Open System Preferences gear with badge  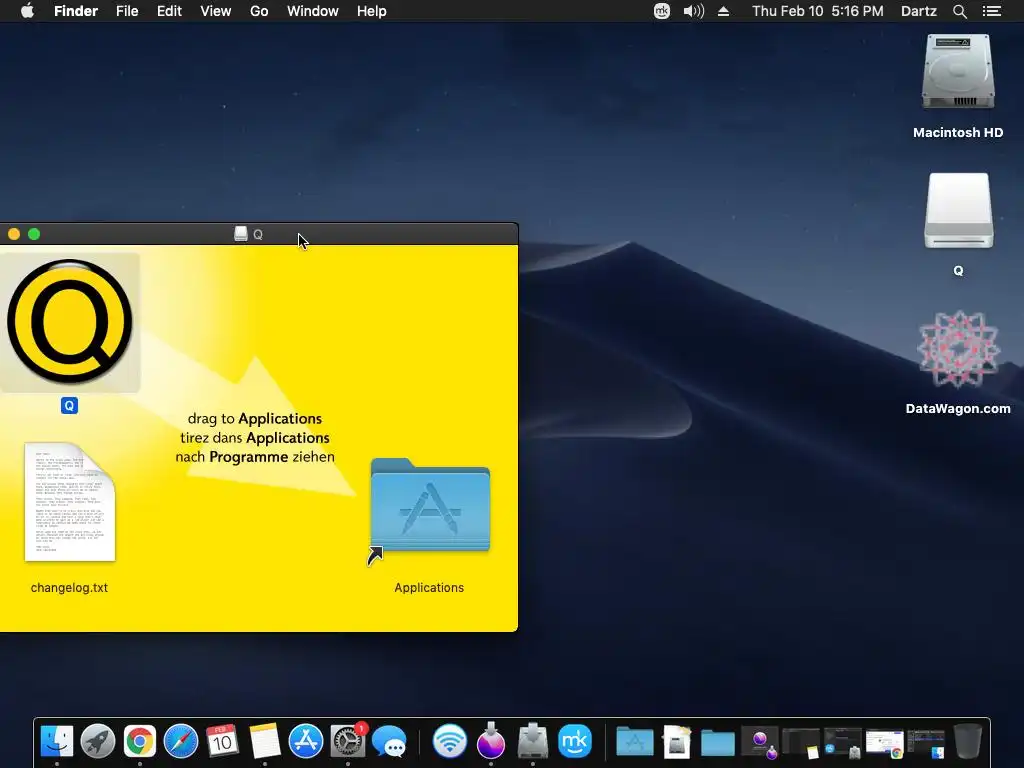(x=348, y=741)
